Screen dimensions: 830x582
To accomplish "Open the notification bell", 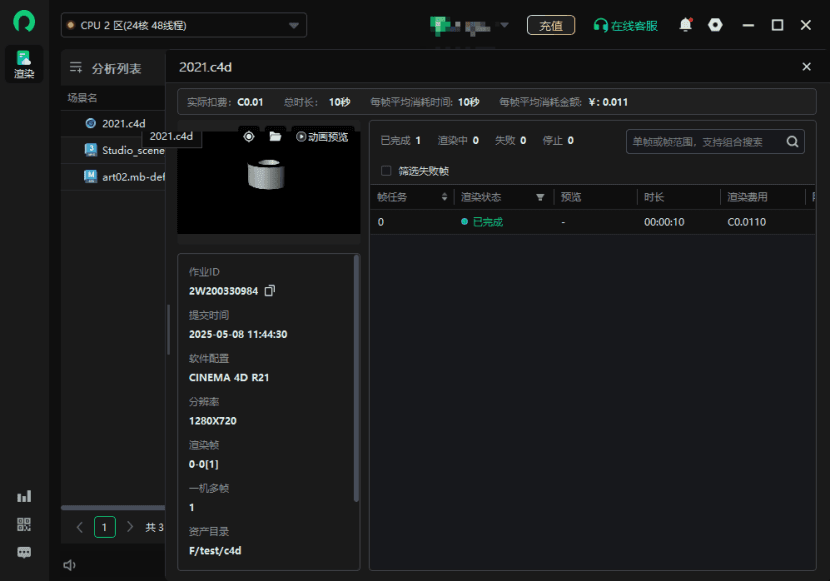I will 685,25.
